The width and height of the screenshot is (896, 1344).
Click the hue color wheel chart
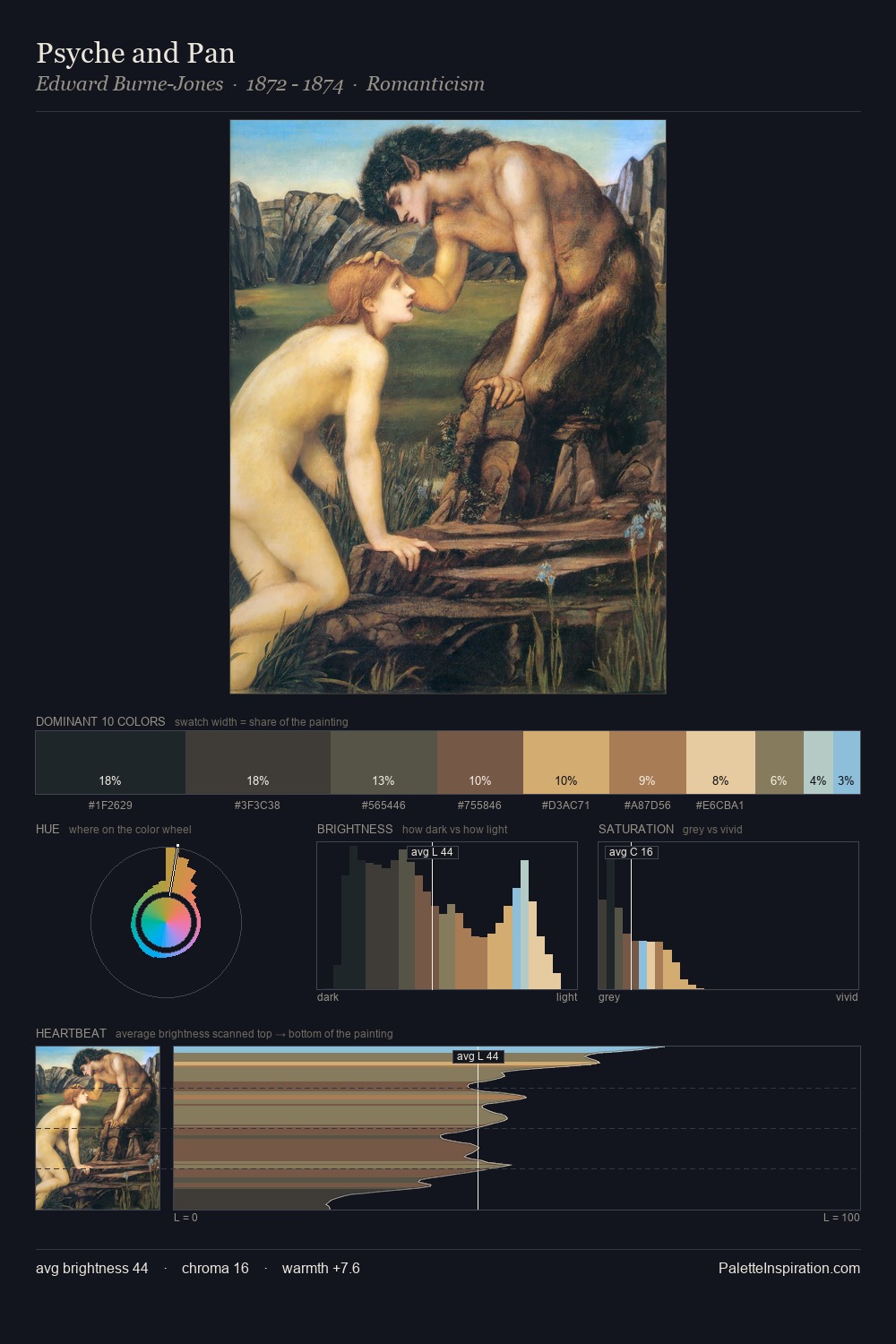pyautogui.click(x=166, y=922)
